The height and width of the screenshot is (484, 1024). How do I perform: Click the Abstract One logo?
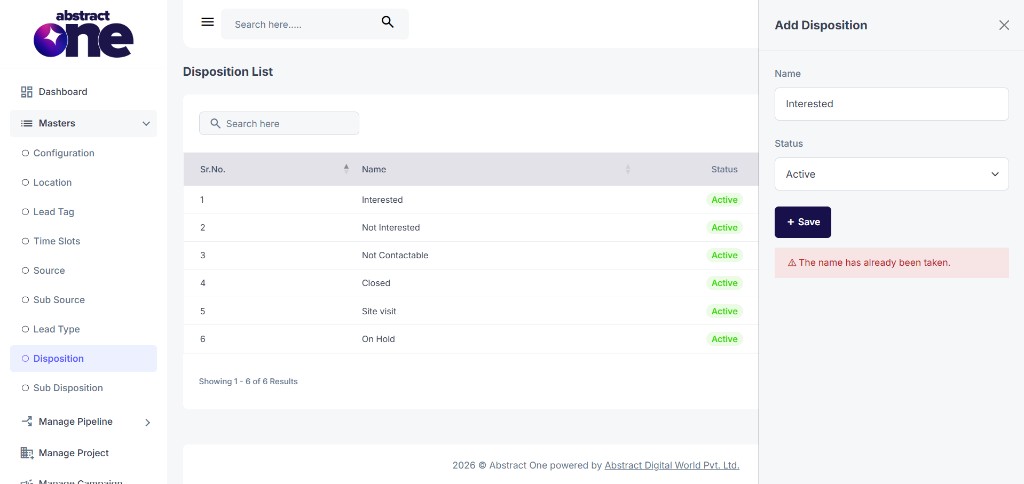coord(84,34)
